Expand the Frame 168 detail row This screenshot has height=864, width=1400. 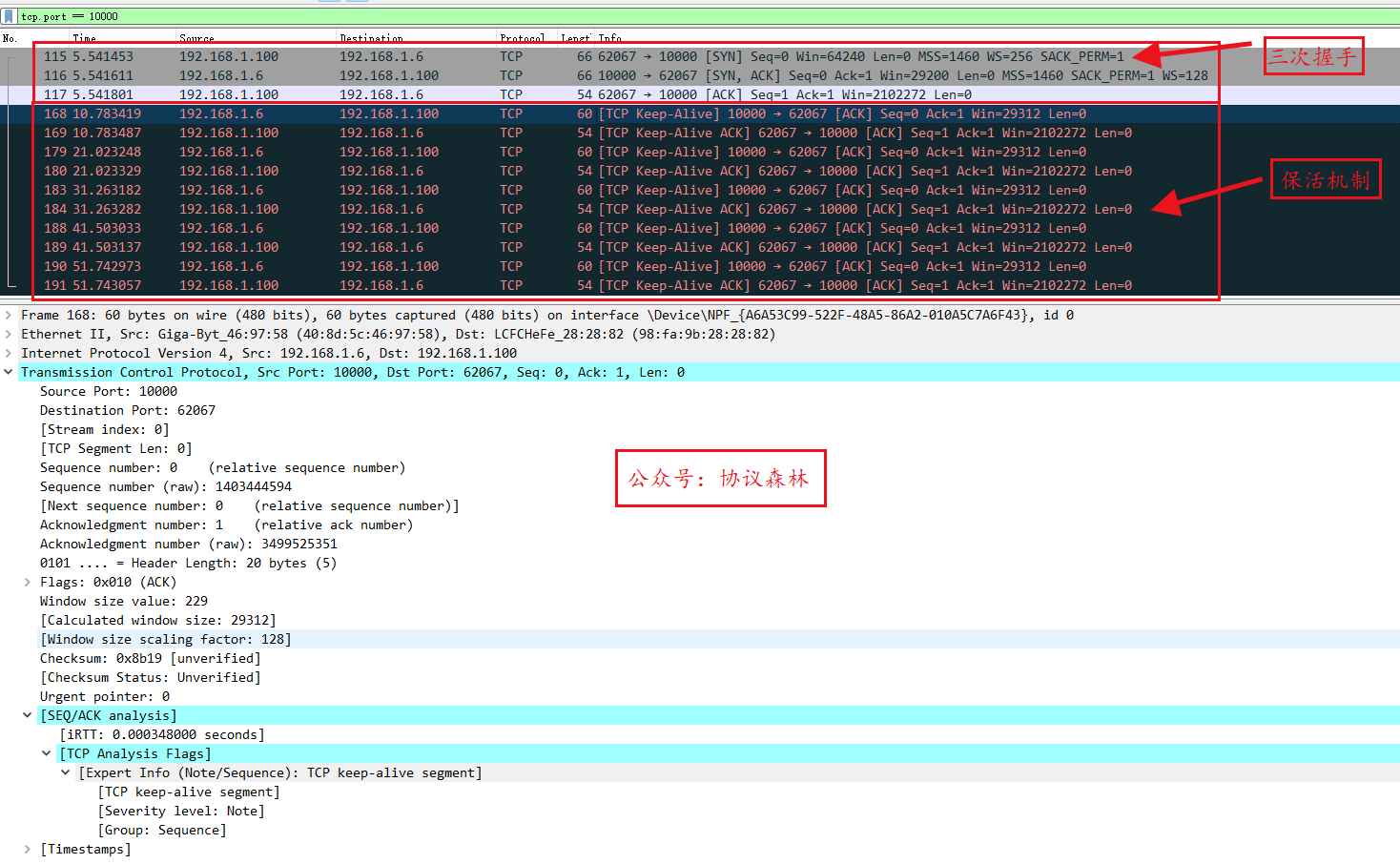coord(9,315)
